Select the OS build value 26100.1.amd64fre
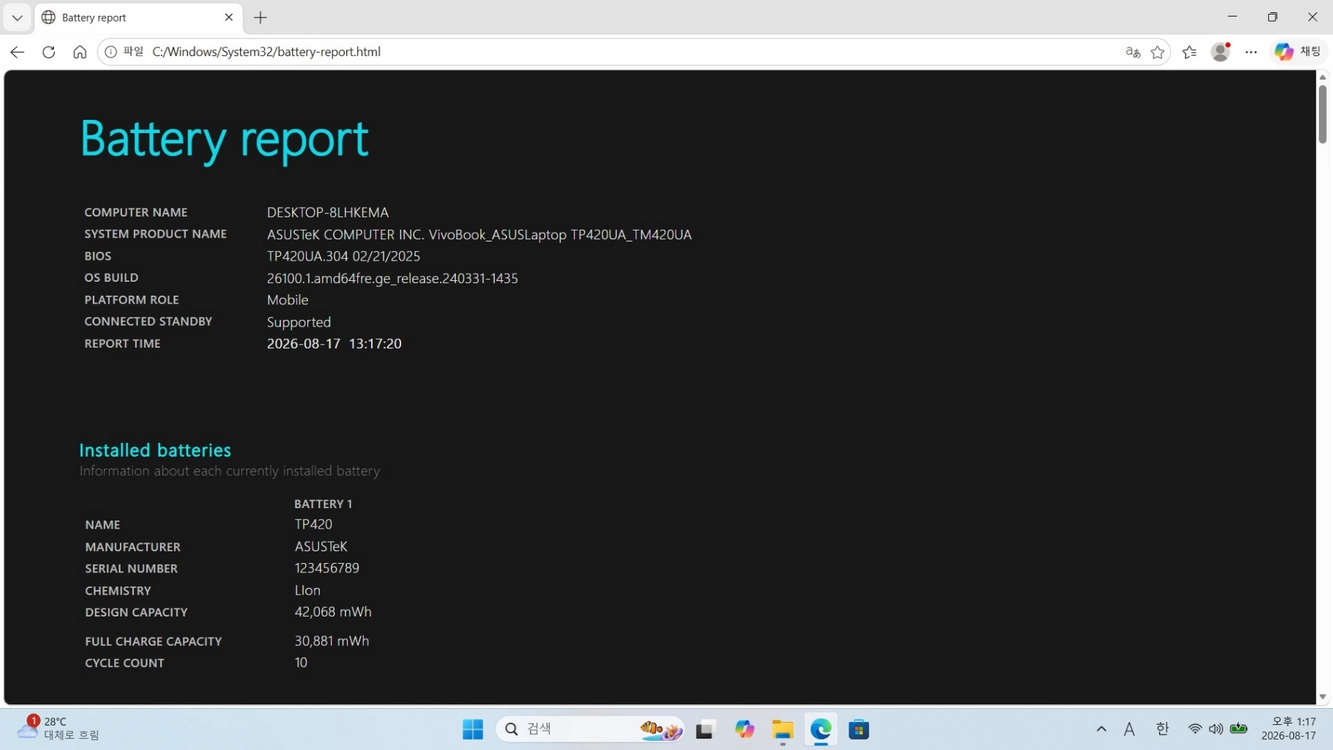 [x=392, y=278]
